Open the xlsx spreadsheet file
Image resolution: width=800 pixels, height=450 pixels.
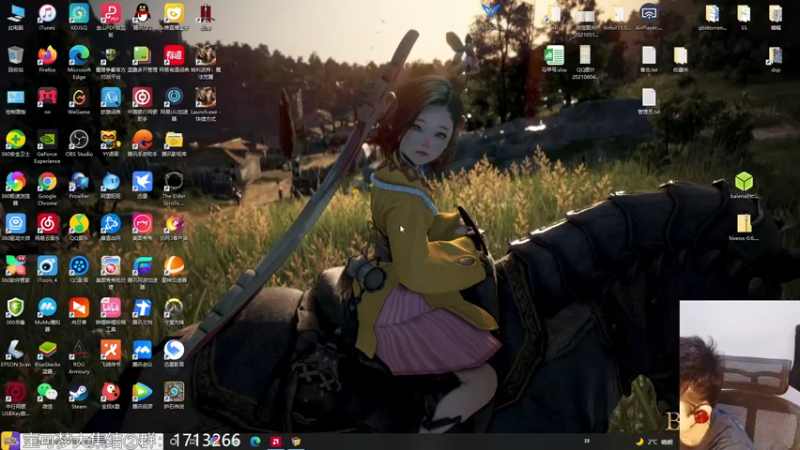point(554,59)
